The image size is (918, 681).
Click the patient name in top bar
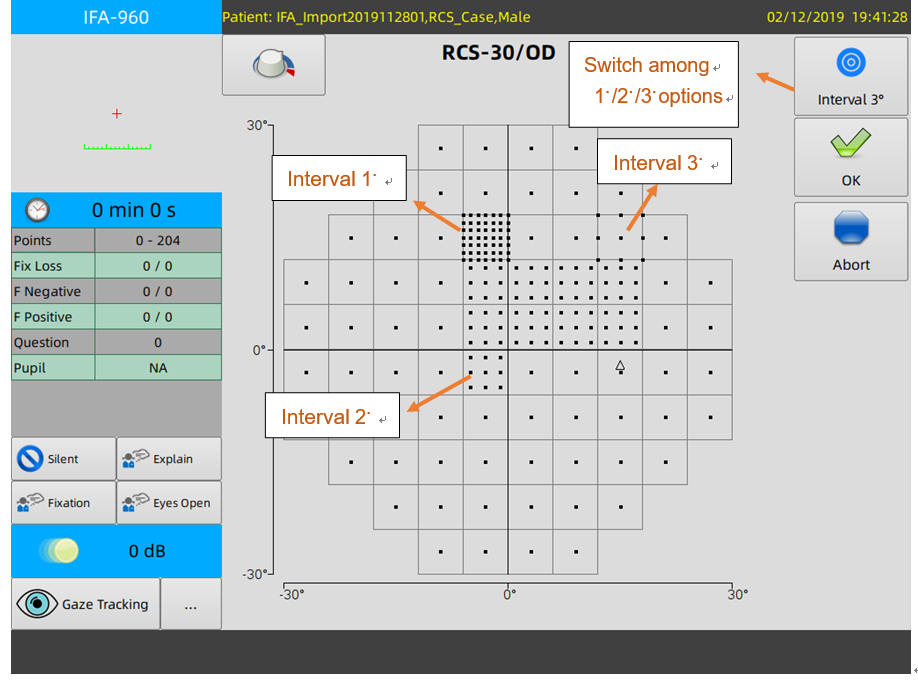[x=376, y=17]
